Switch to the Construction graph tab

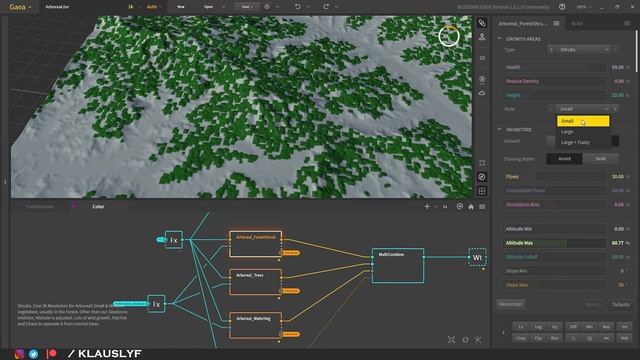40,207
